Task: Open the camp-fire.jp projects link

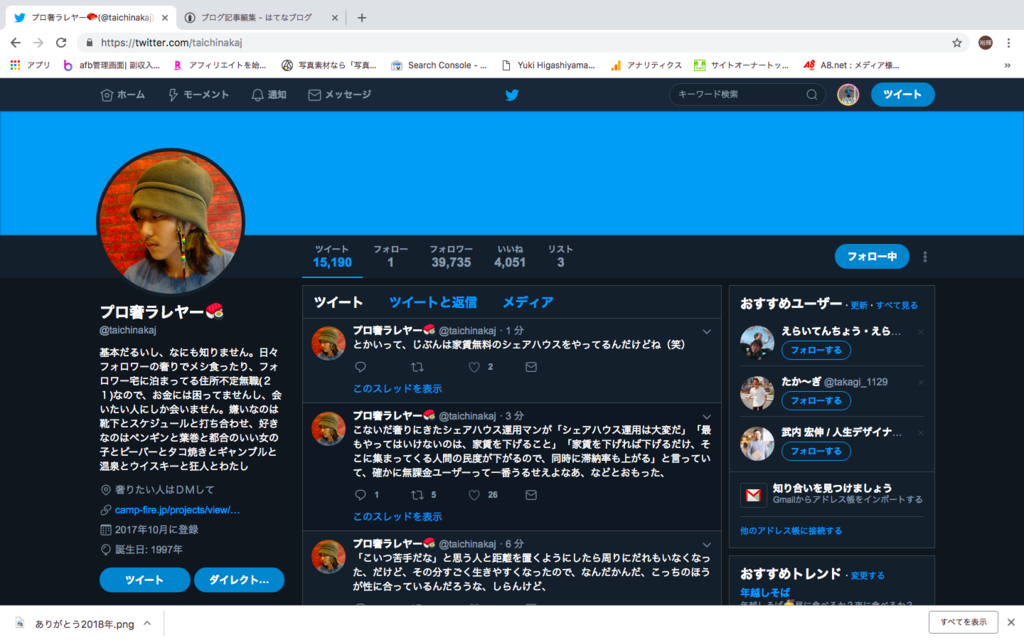Action: click(x=177, y=510)
